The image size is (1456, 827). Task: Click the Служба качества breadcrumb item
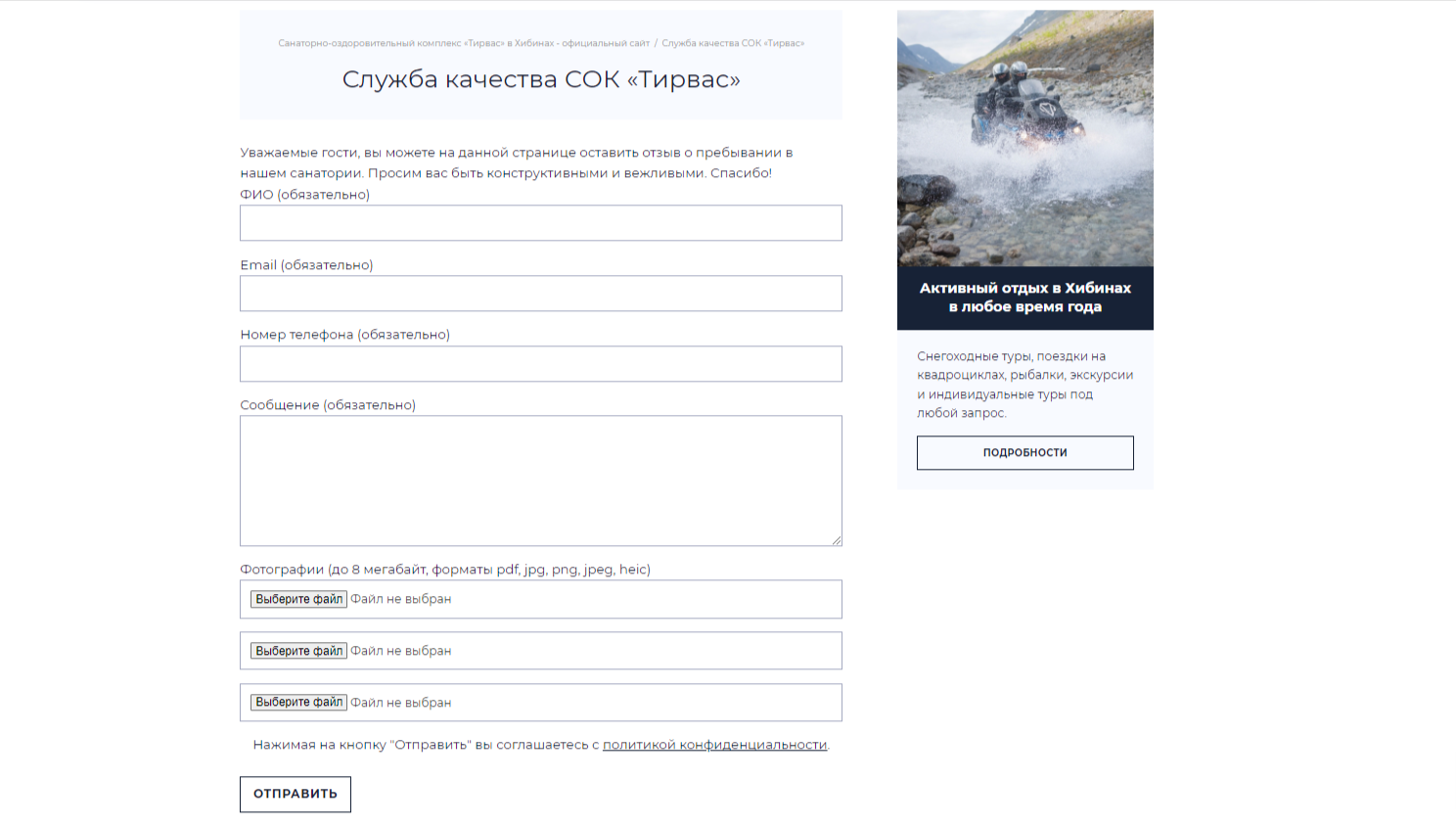click(733, 43)
